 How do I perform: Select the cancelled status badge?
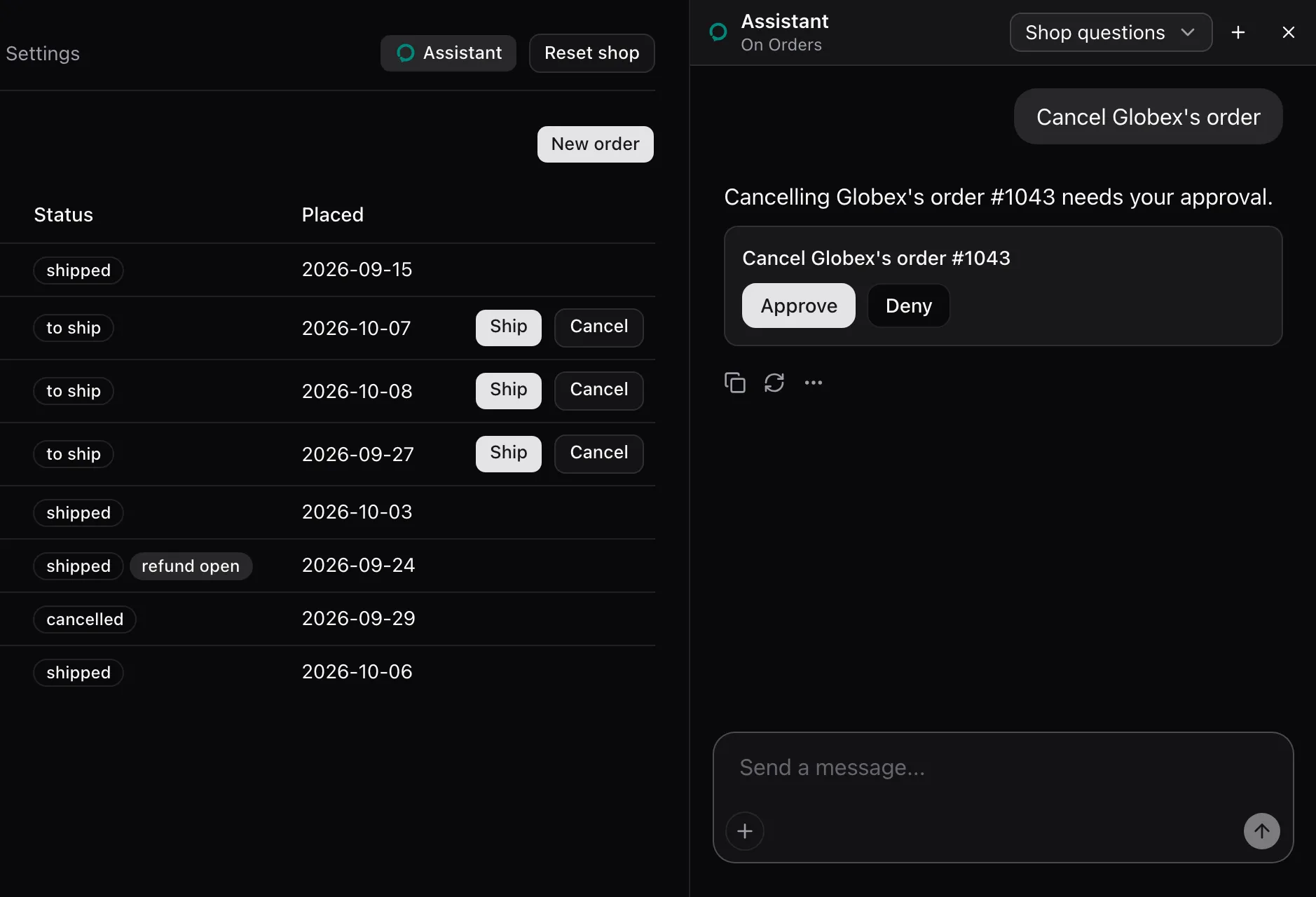pyautogui.click(x=85, y=619)
